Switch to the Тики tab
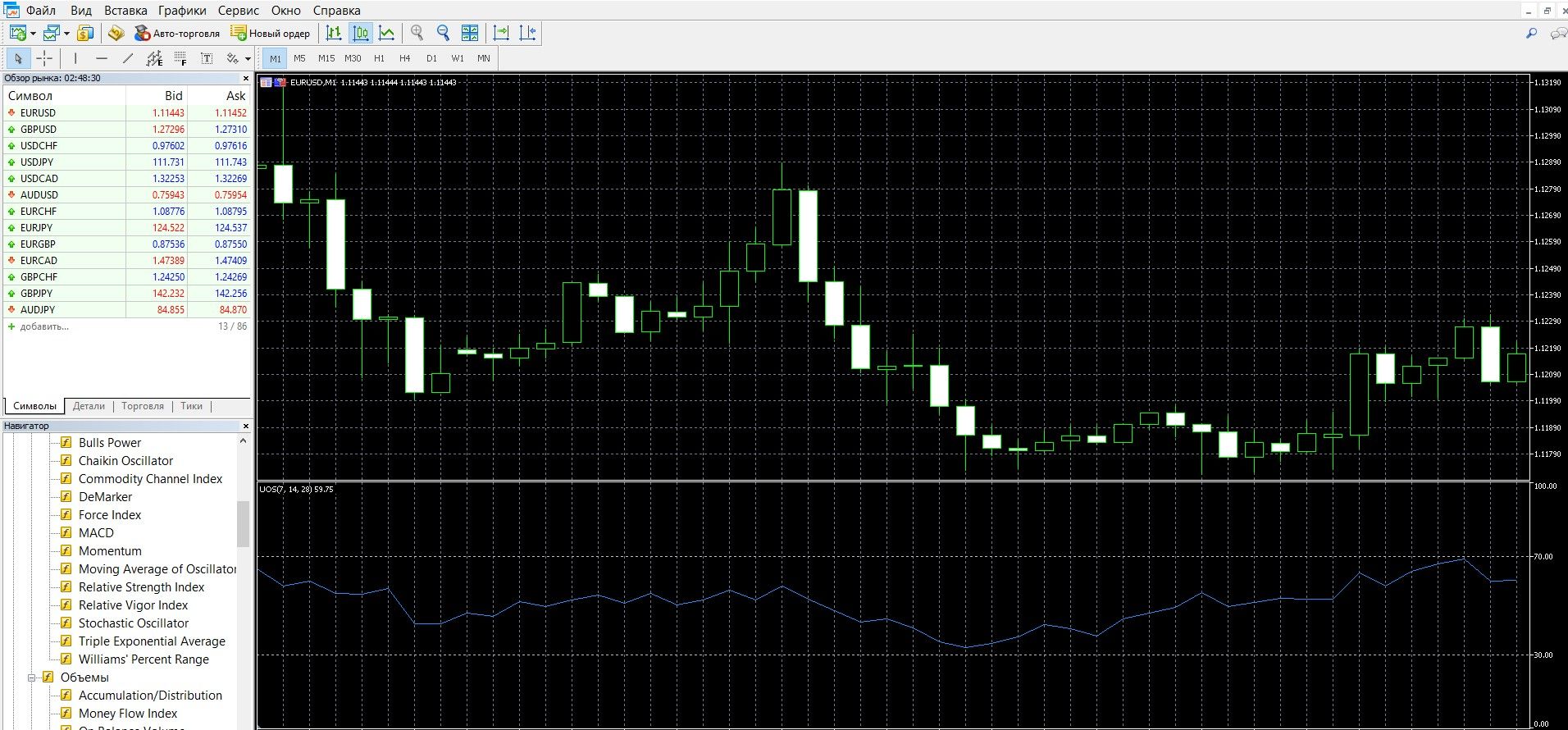The width and height of the screenshot is (1568, 730). 191,406
